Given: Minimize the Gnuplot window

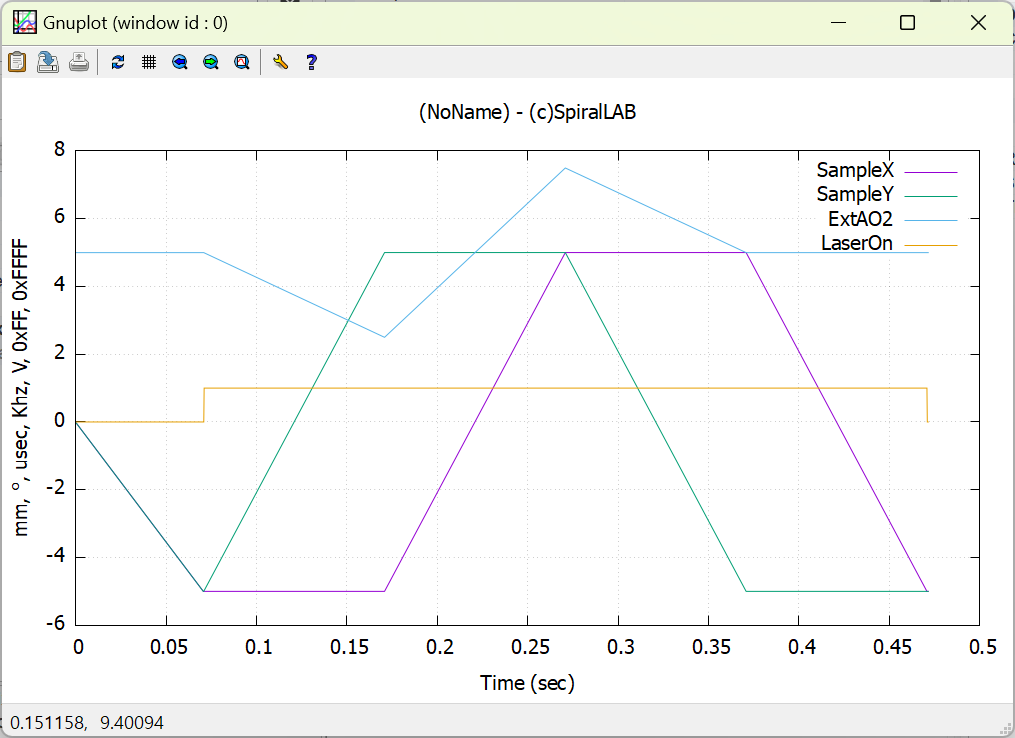Looking at the screenshot, I should 839,23.
